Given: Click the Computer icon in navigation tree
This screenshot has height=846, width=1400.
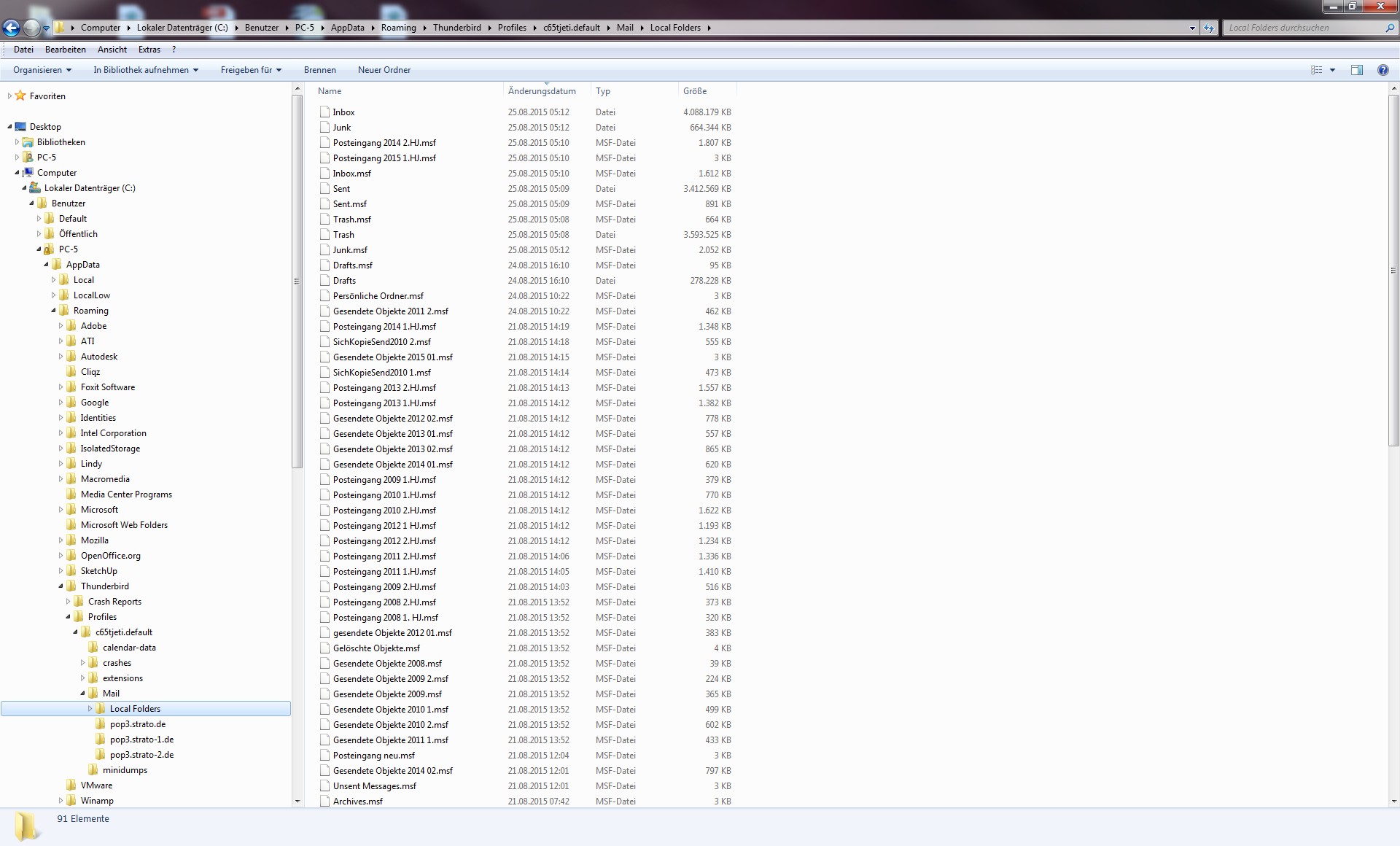Looking at the screenshot, I should click(28, 173).
